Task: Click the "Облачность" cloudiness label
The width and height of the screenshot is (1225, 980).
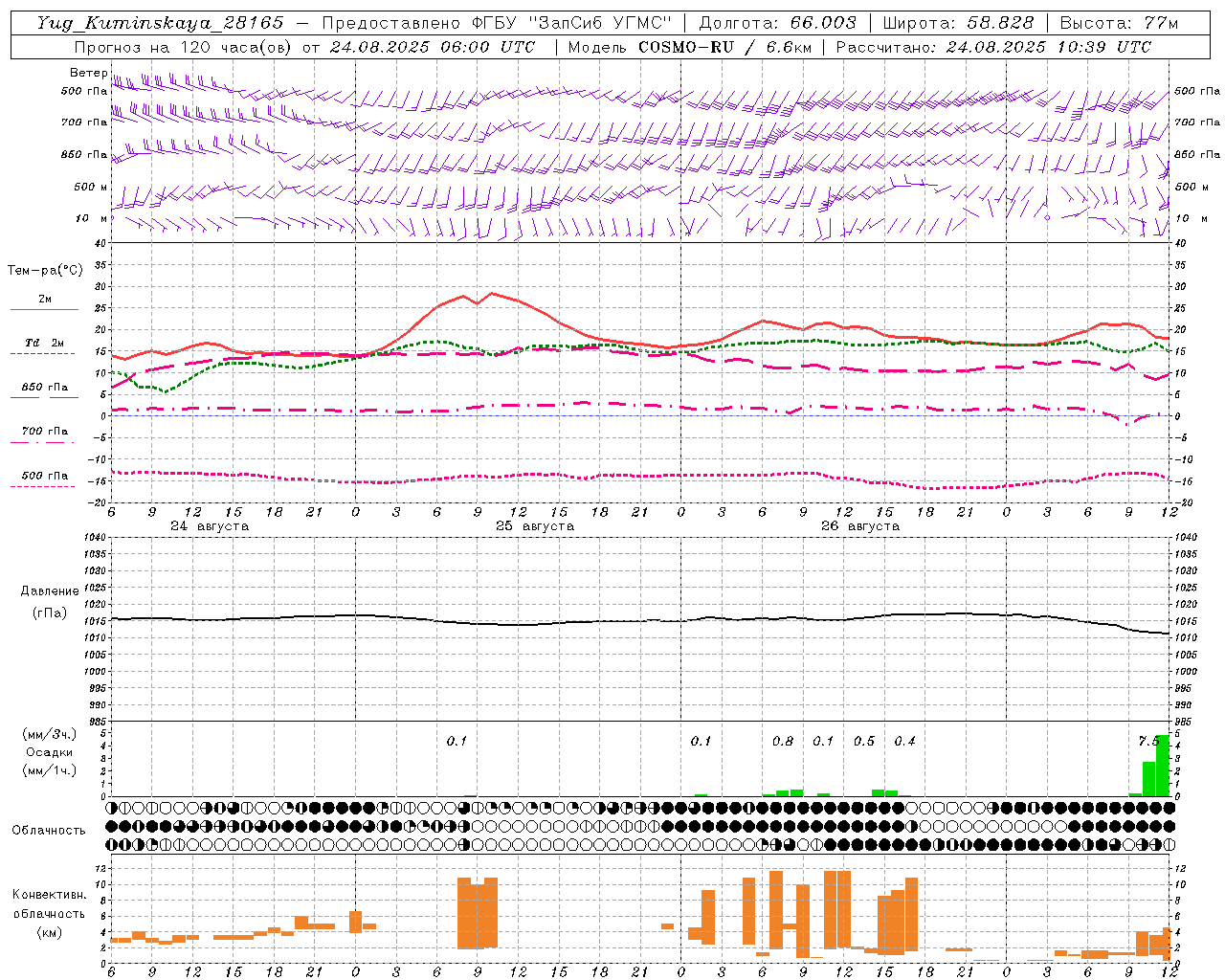Action: pos(49,830)
